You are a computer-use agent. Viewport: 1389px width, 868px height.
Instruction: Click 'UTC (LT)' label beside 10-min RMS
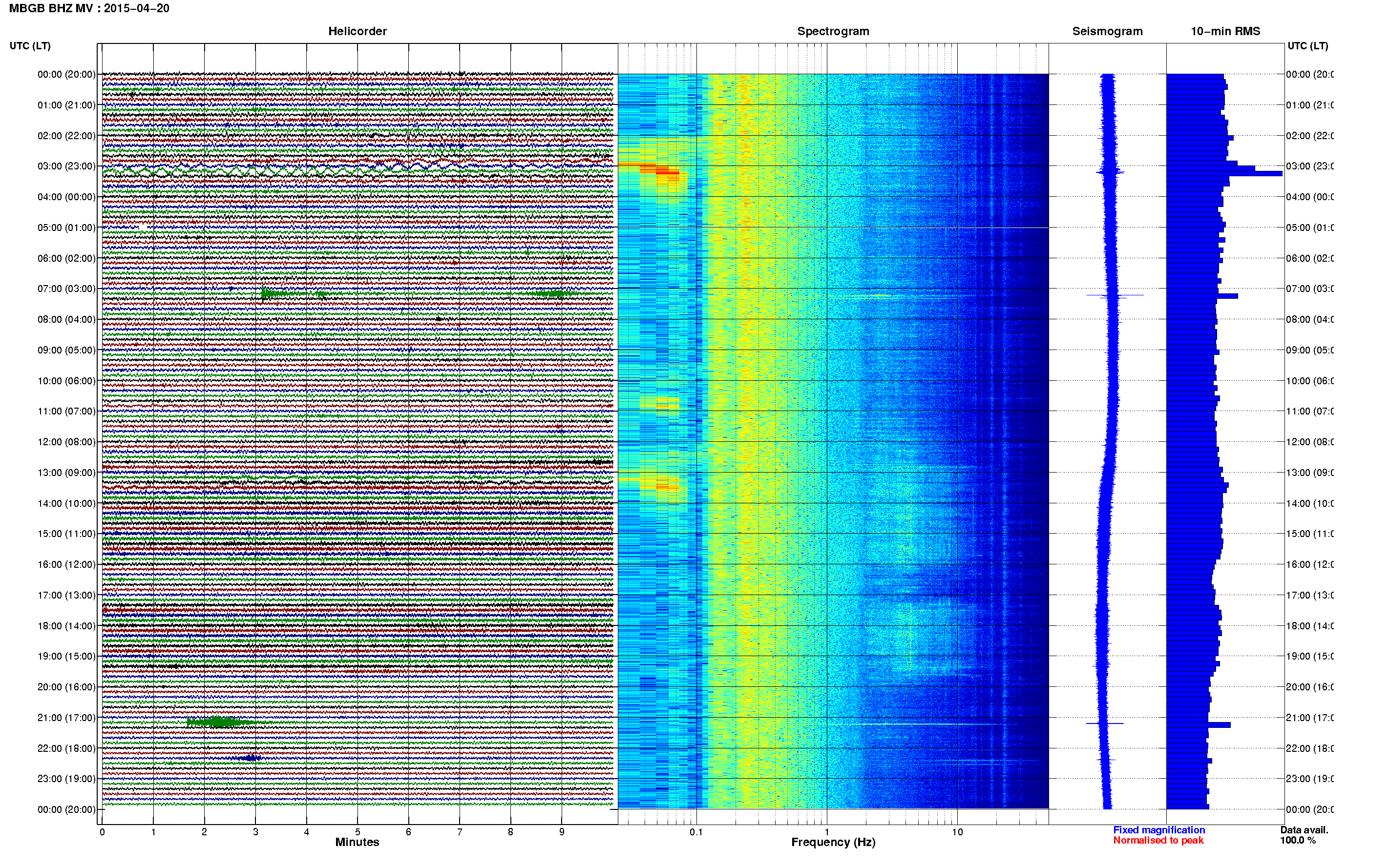(x=1307, y=46)
